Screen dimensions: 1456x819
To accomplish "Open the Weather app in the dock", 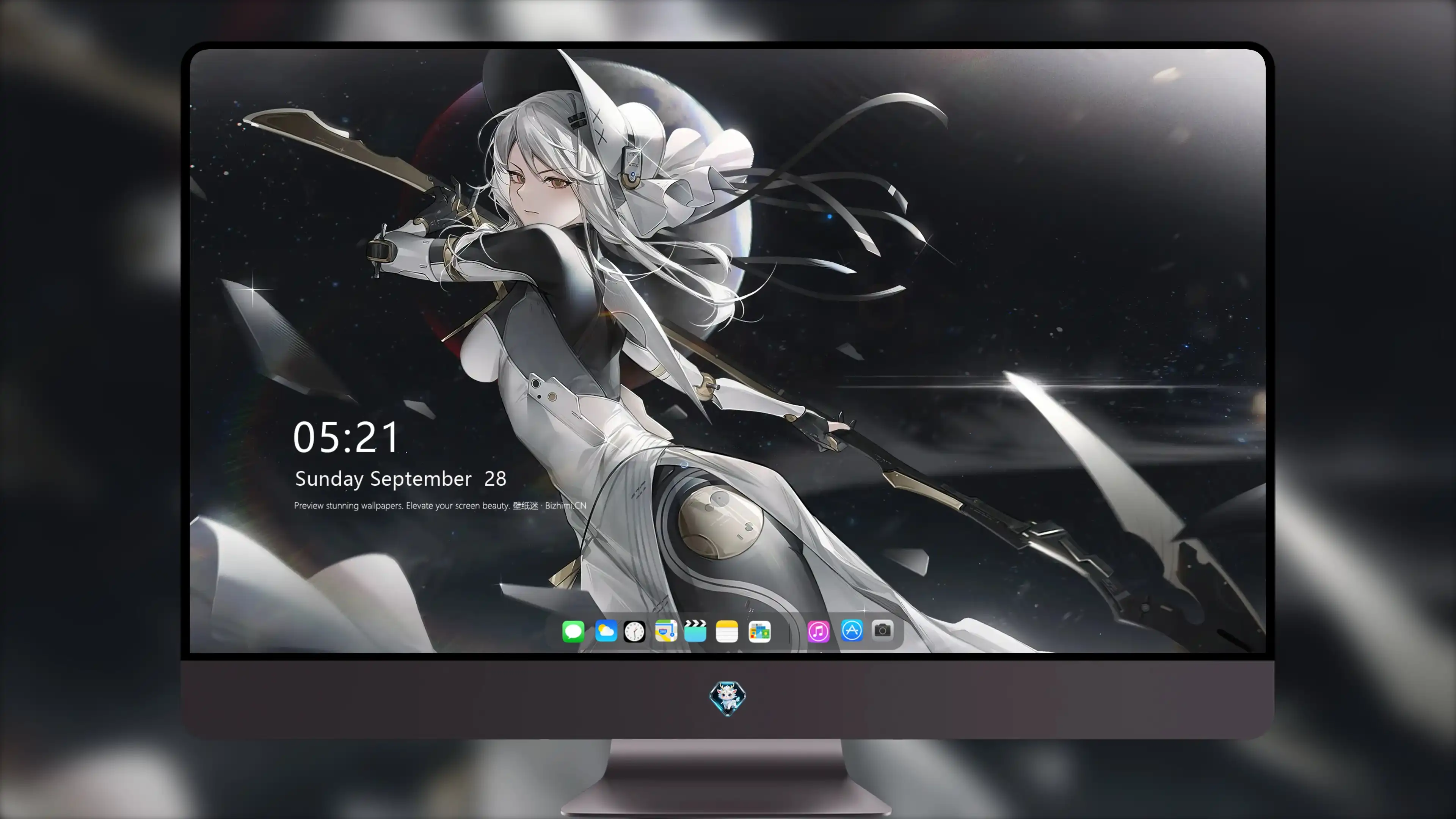I will pyautogui.click(x=606, y=631).
